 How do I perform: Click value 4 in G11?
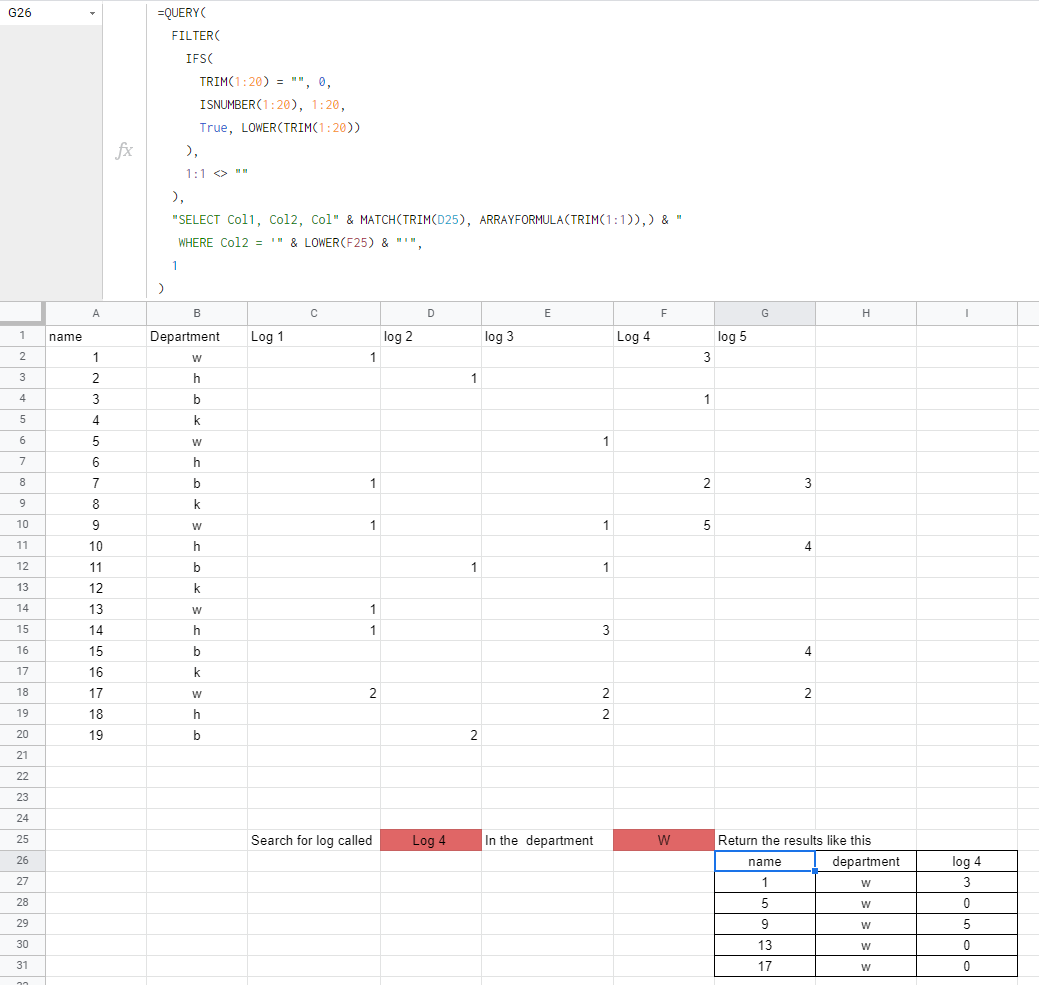pos(765,546)
